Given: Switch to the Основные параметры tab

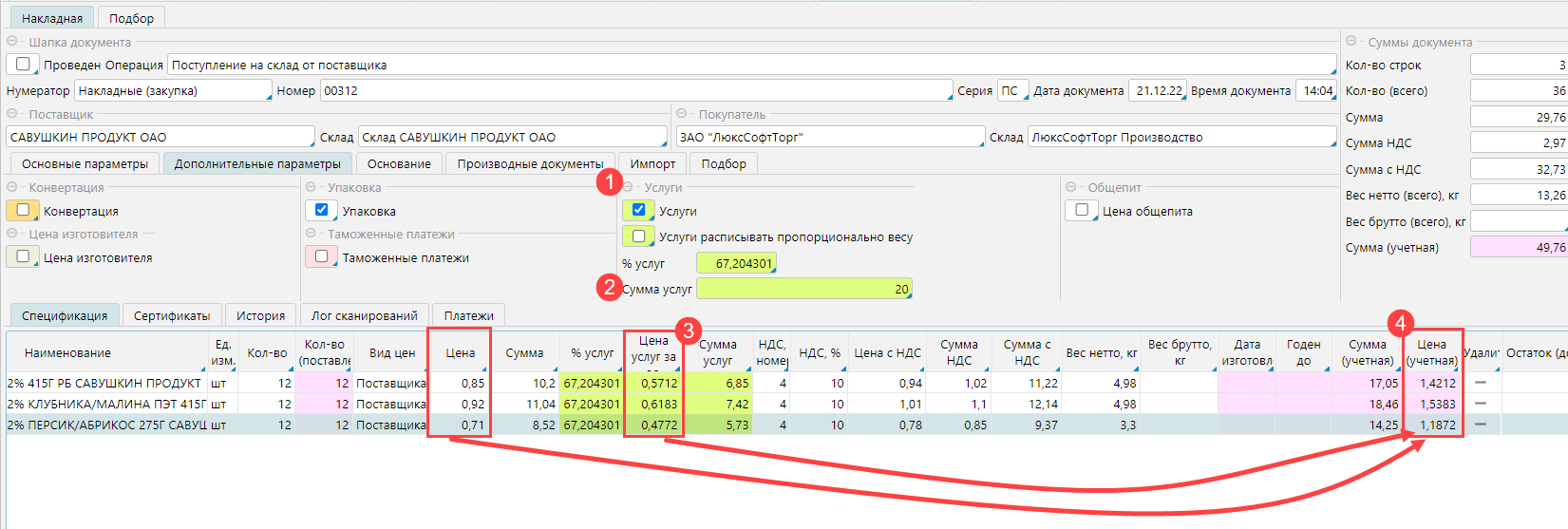Looking at the screenshot, I should (x=85, y=163).
